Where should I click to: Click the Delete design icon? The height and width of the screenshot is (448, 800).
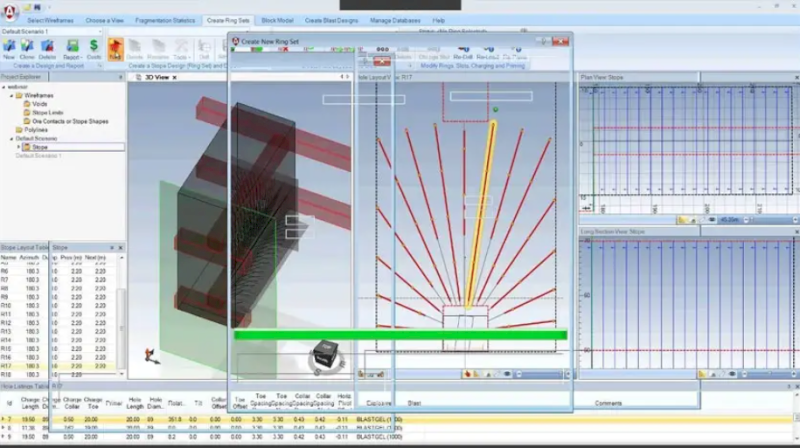click(x=47, y=49)
